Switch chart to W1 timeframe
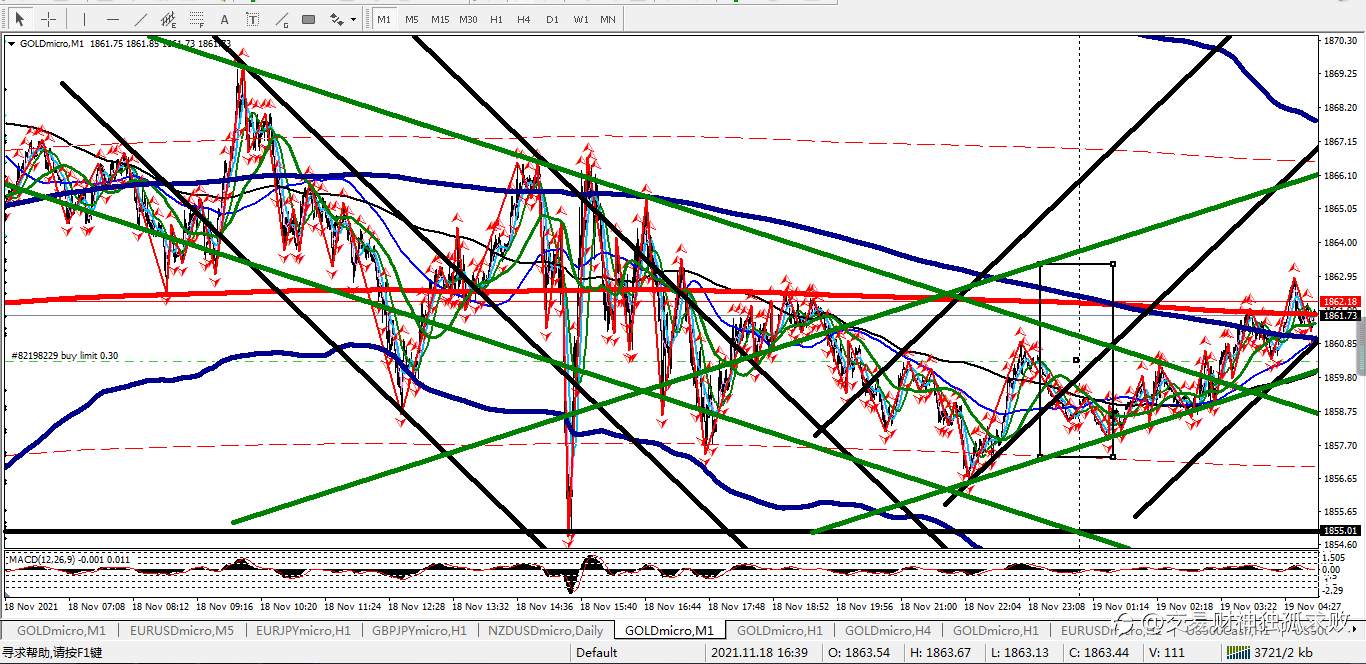The image size is (1366, 664). pyautogui.click(x=580, y=19)
